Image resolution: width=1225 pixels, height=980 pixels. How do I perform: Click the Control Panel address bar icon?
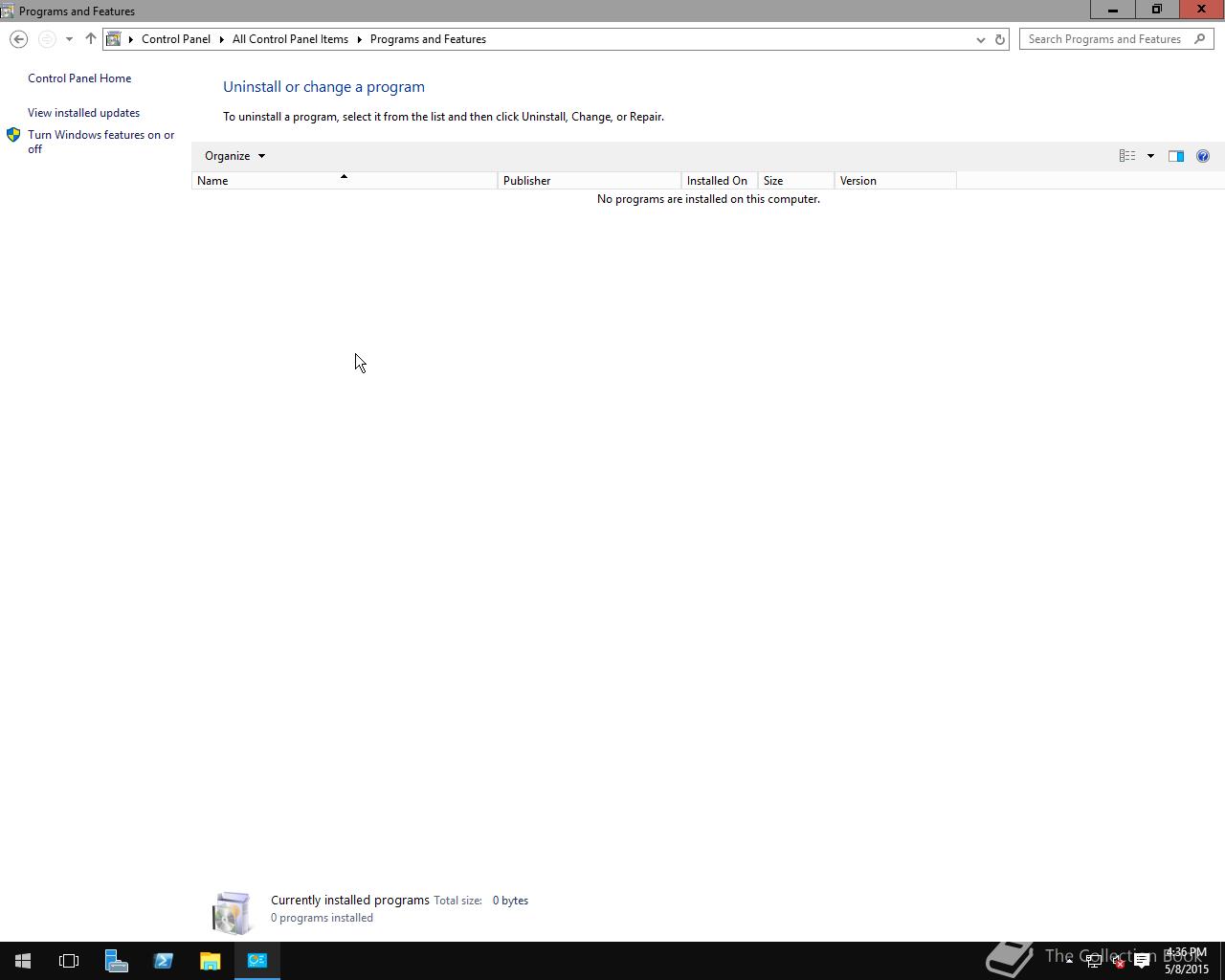pyautogui.click(x=114, y=39)
